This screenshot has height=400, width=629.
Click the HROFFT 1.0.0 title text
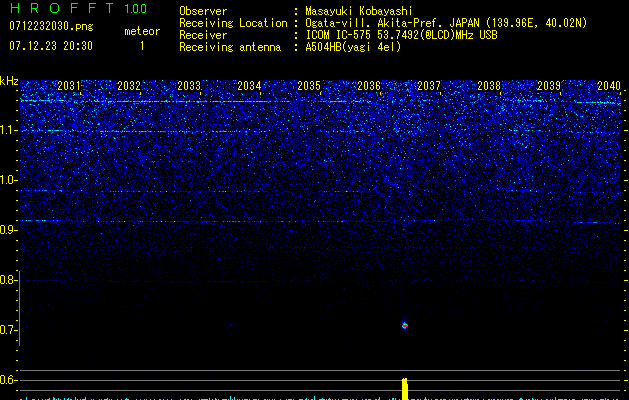pyautogui.click(x=78, y=8)
